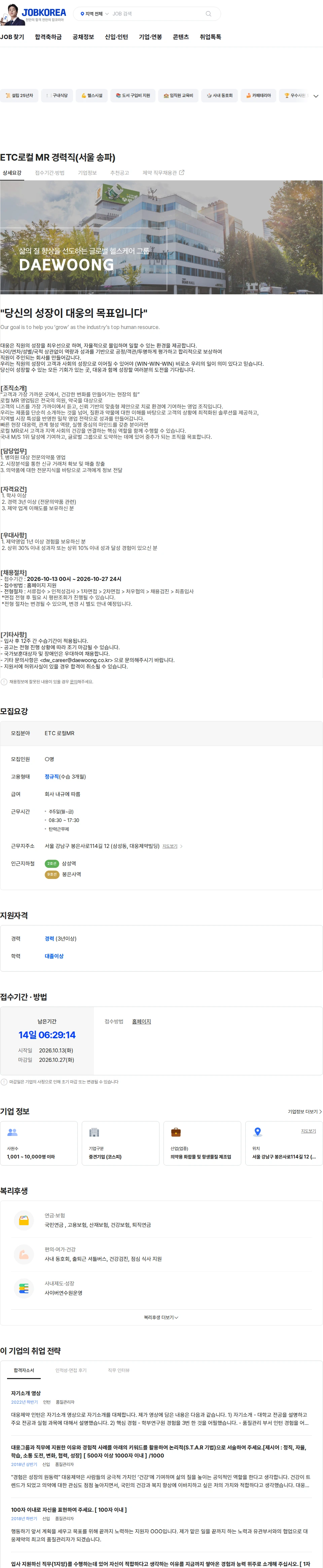Click the ETC 로컬MR recruitment field text
This screenshot has width=323, height=1568.
tap(60, 733)
